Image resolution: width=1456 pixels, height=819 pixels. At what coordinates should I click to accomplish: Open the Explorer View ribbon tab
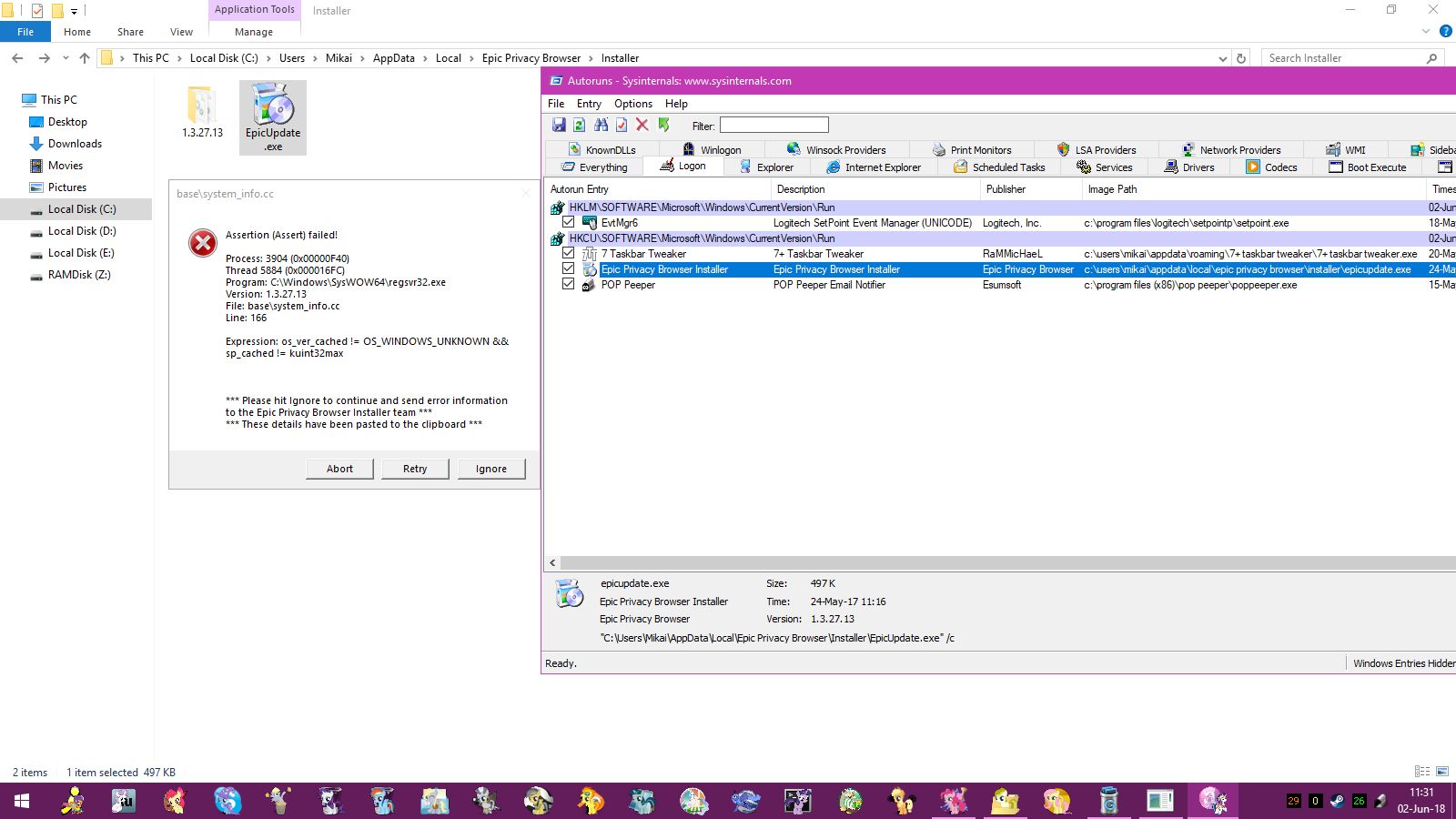point(181,32)
